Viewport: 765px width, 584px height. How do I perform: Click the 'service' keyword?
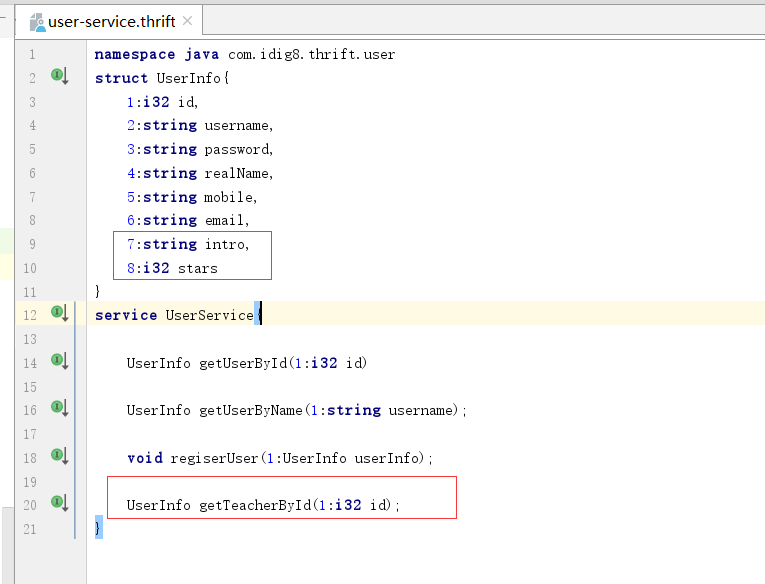(x=126, y=315)
